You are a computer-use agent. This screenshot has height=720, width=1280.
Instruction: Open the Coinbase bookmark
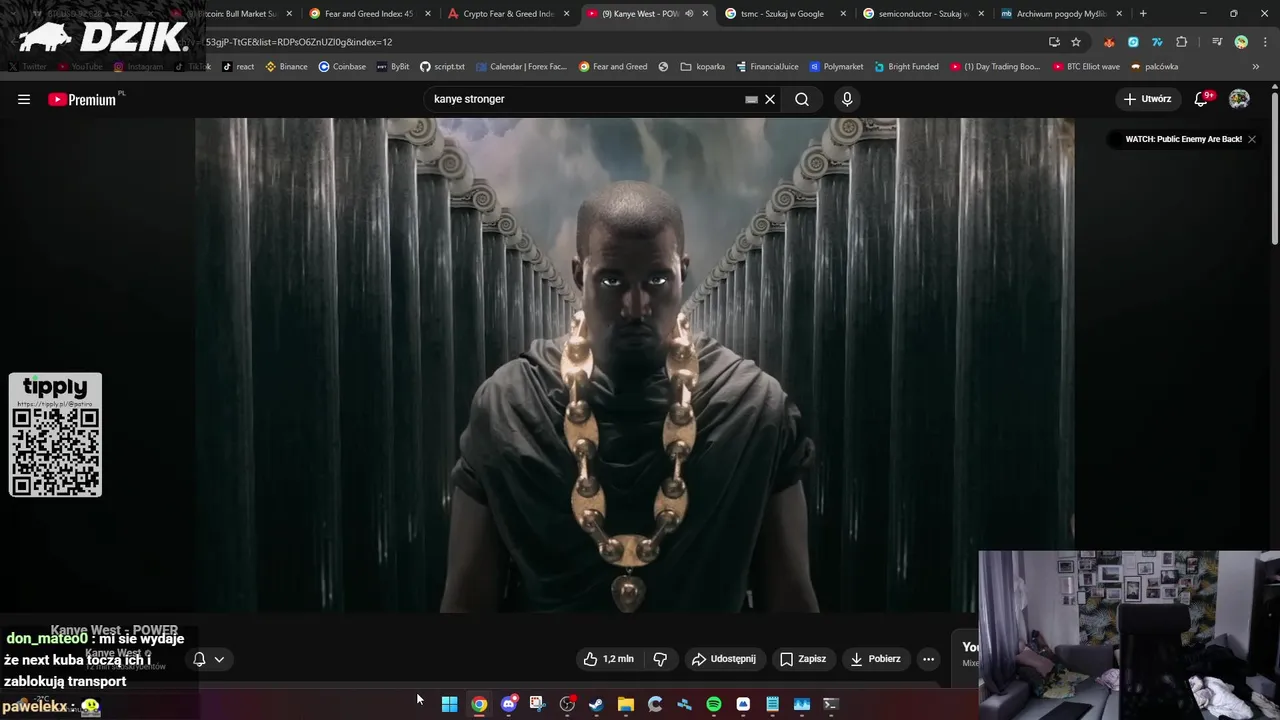click(342, 67)
